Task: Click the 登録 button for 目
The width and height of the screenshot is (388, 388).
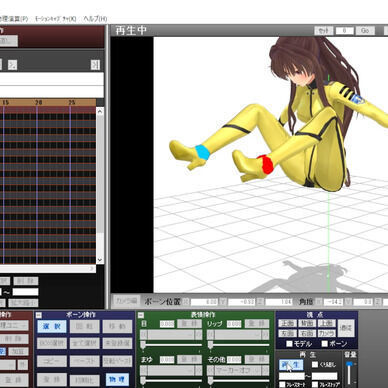Action: tap(189, 323)
